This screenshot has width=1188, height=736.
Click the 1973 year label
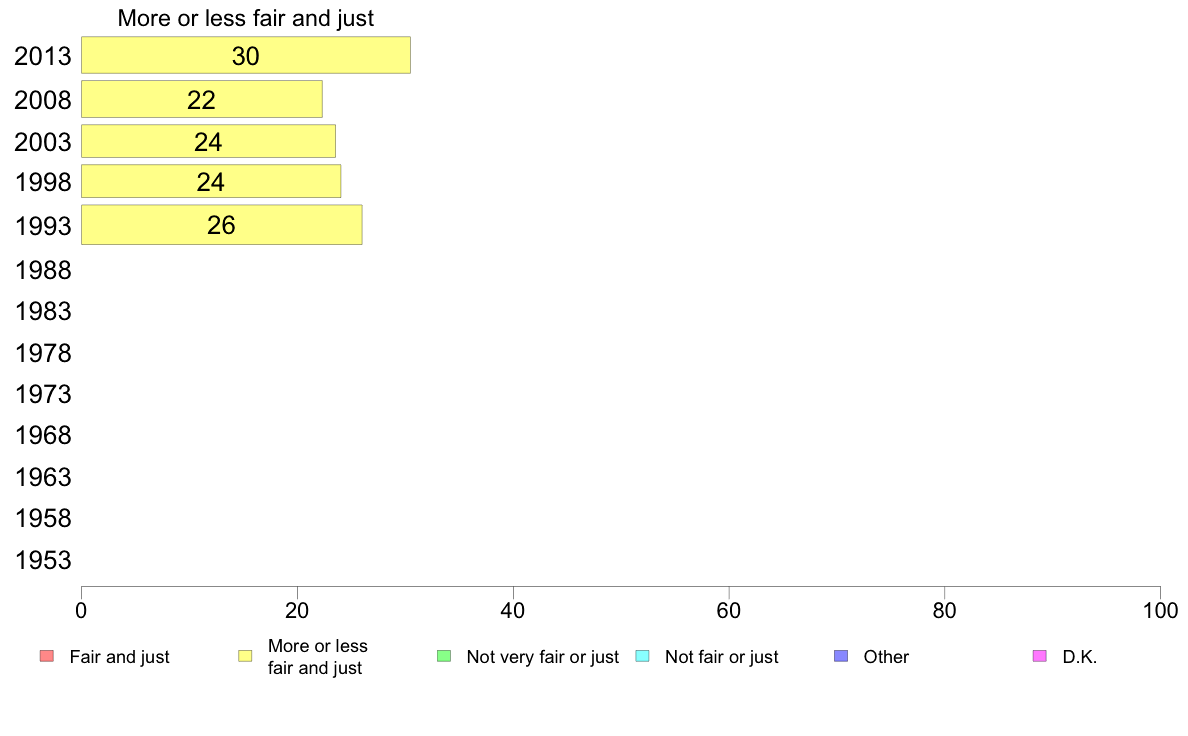(x=43, y=394)
